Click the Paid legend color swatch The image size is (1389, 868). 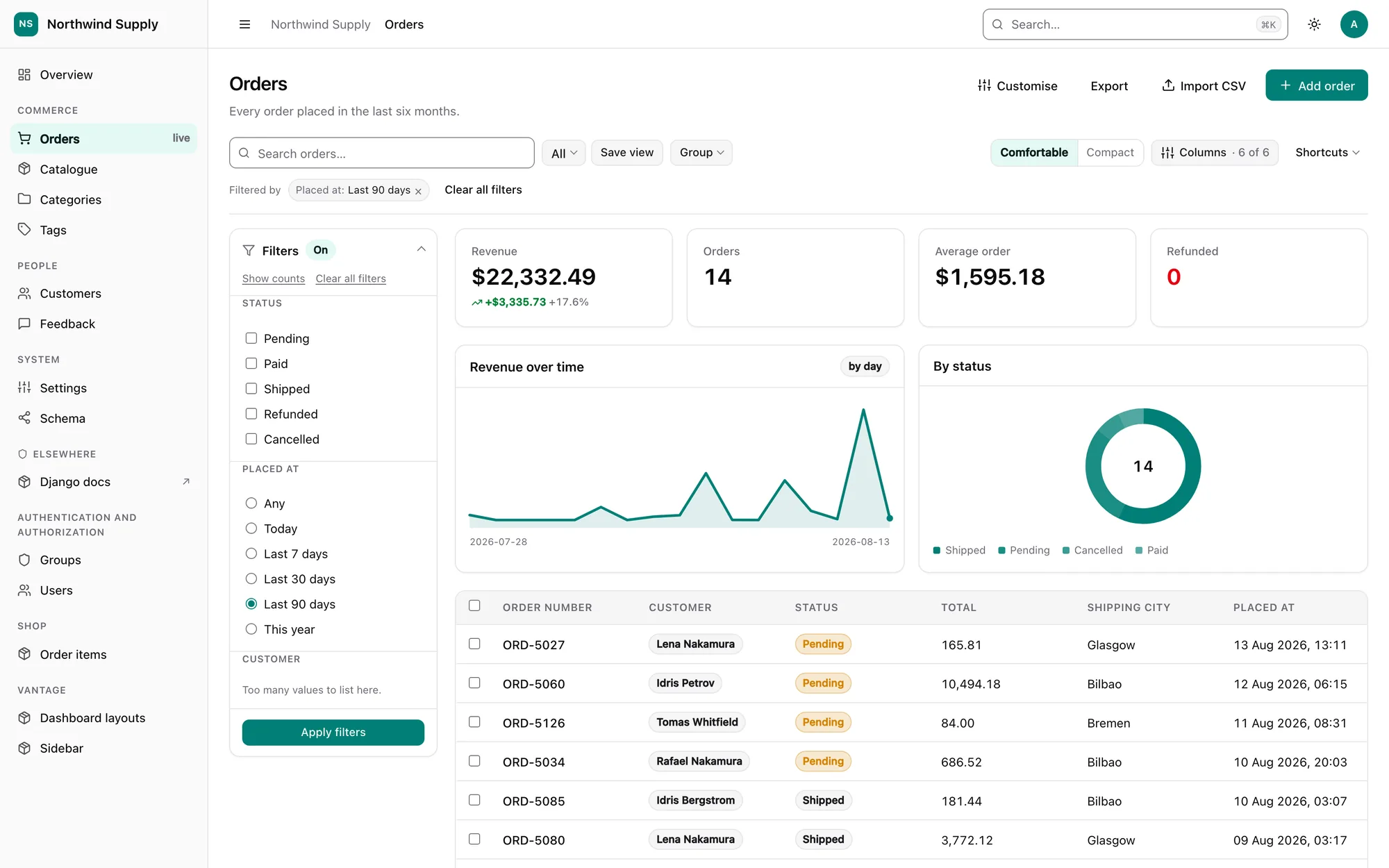(x=1139, y=551)
